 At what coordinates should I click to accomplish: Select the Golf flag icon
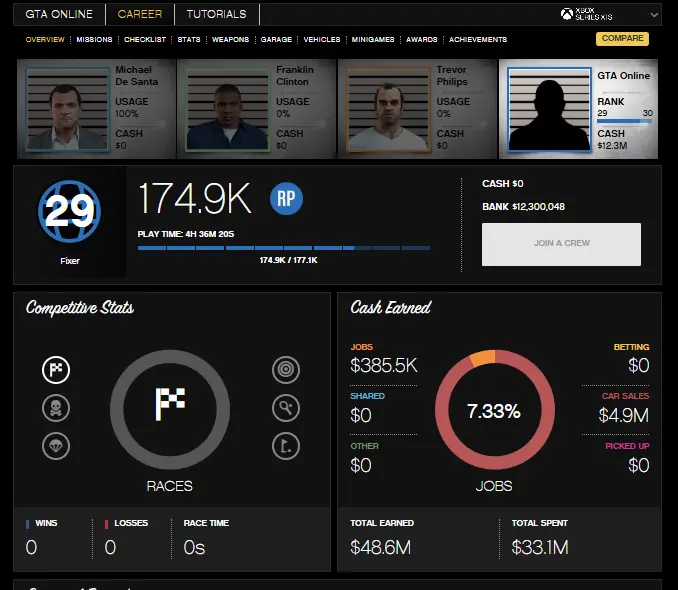tap(286, 445)
